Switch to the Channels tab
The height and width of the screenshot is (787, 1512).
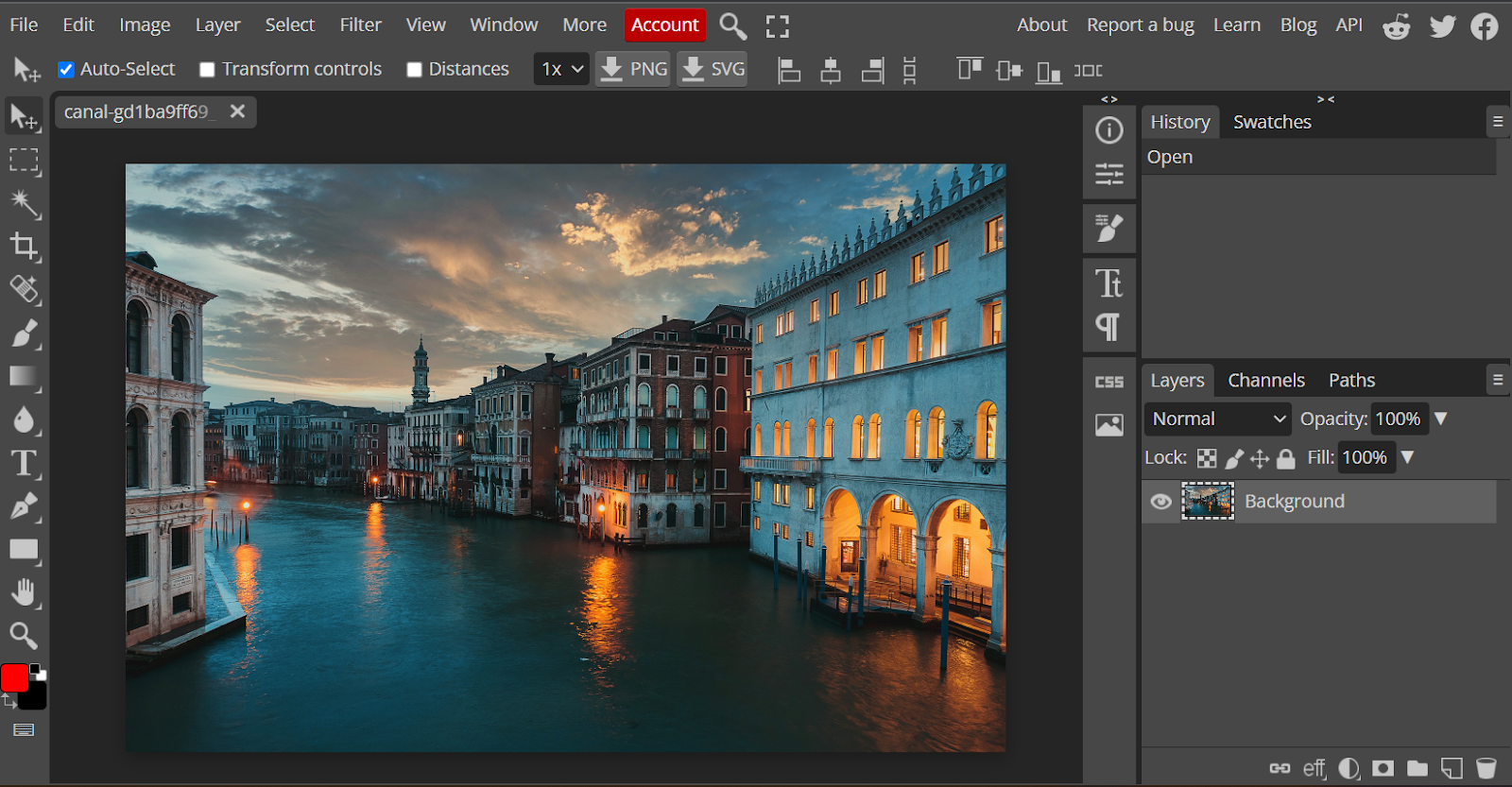[1265, 380]
